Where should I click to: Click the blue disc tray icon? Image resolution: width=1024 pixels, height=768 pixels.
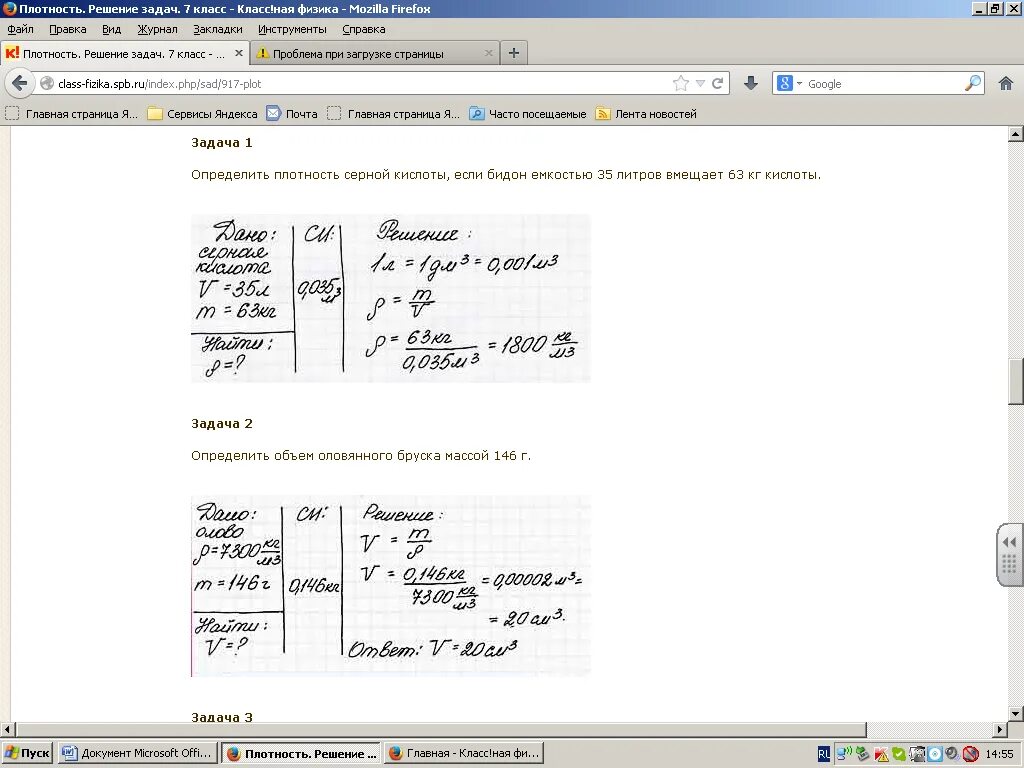[935, 754]
